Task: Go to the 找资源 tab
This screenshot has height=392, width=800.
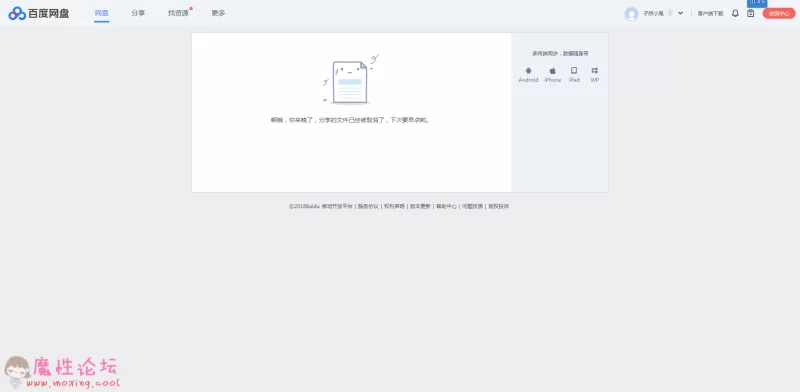Action: (x=178, y=13)
